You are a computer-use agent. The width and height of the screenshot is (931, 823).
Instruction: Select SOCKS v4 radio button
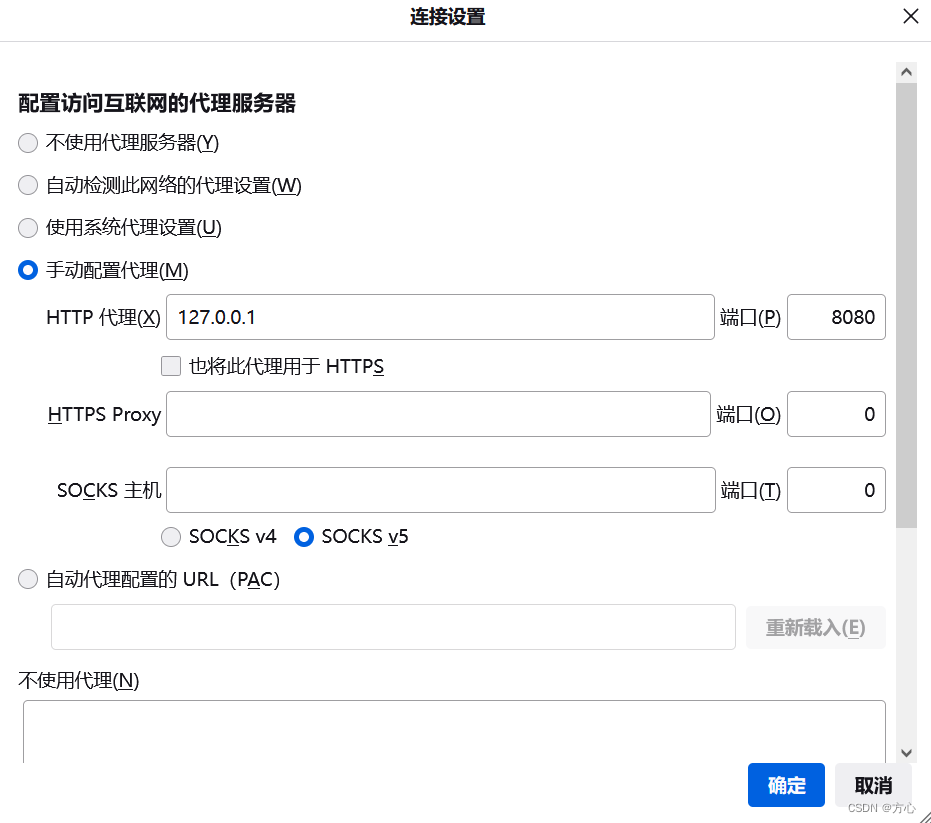point(171,537)
